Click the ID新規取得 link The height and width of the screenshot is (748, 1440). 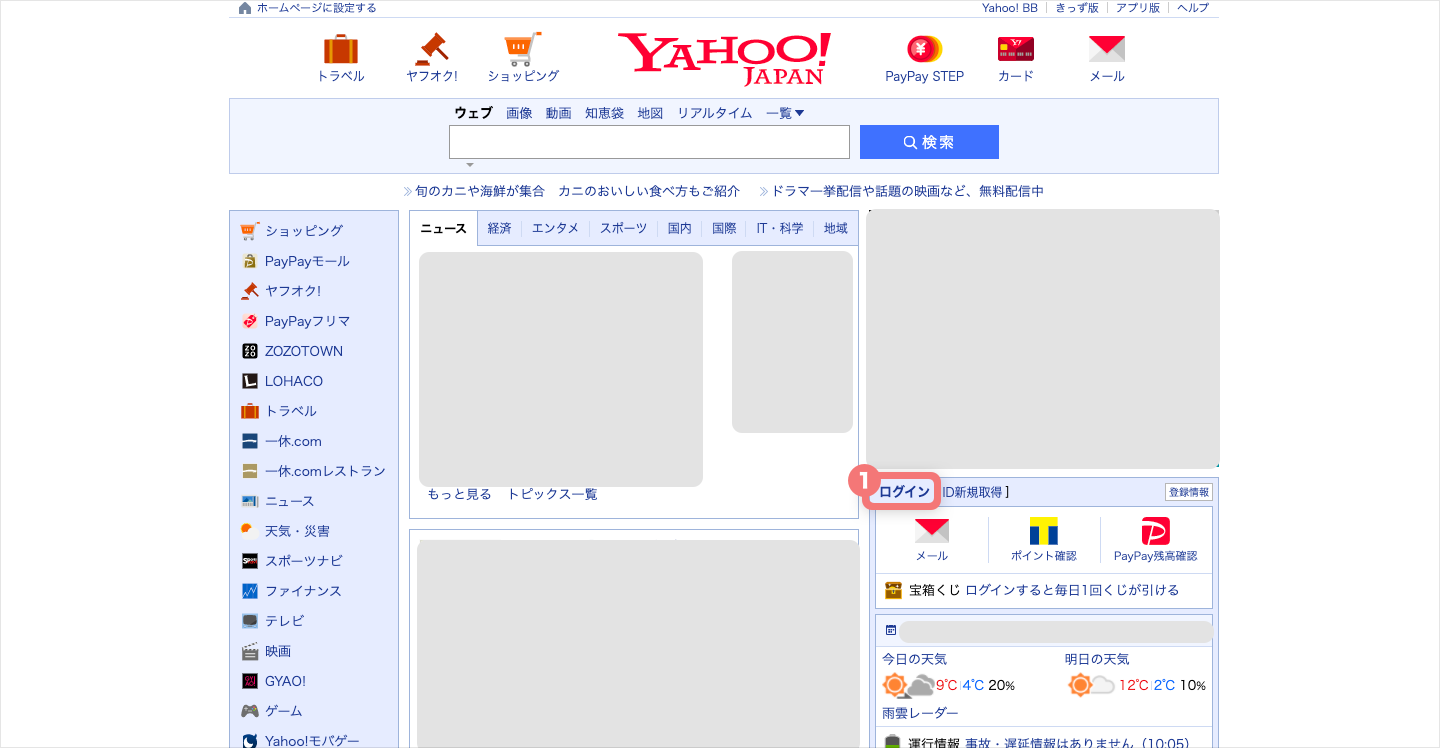pos(973,492)
